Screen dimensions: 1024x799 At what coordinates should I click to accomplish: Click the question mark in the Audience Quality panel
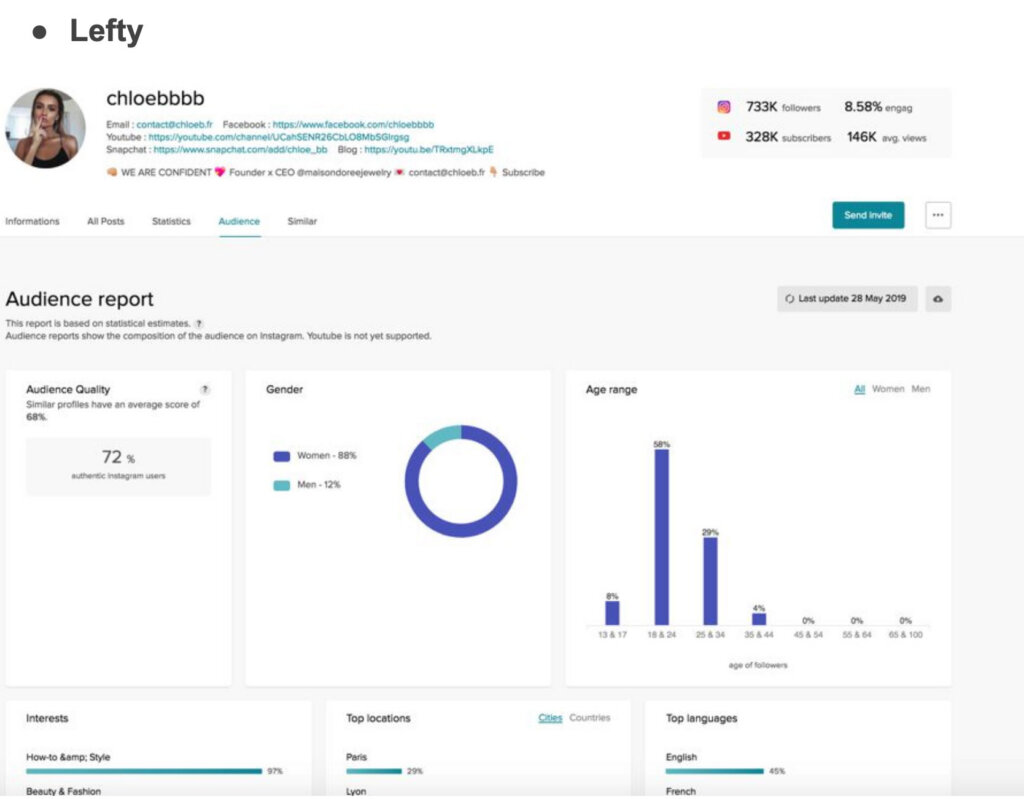click(x=205, y=389)
